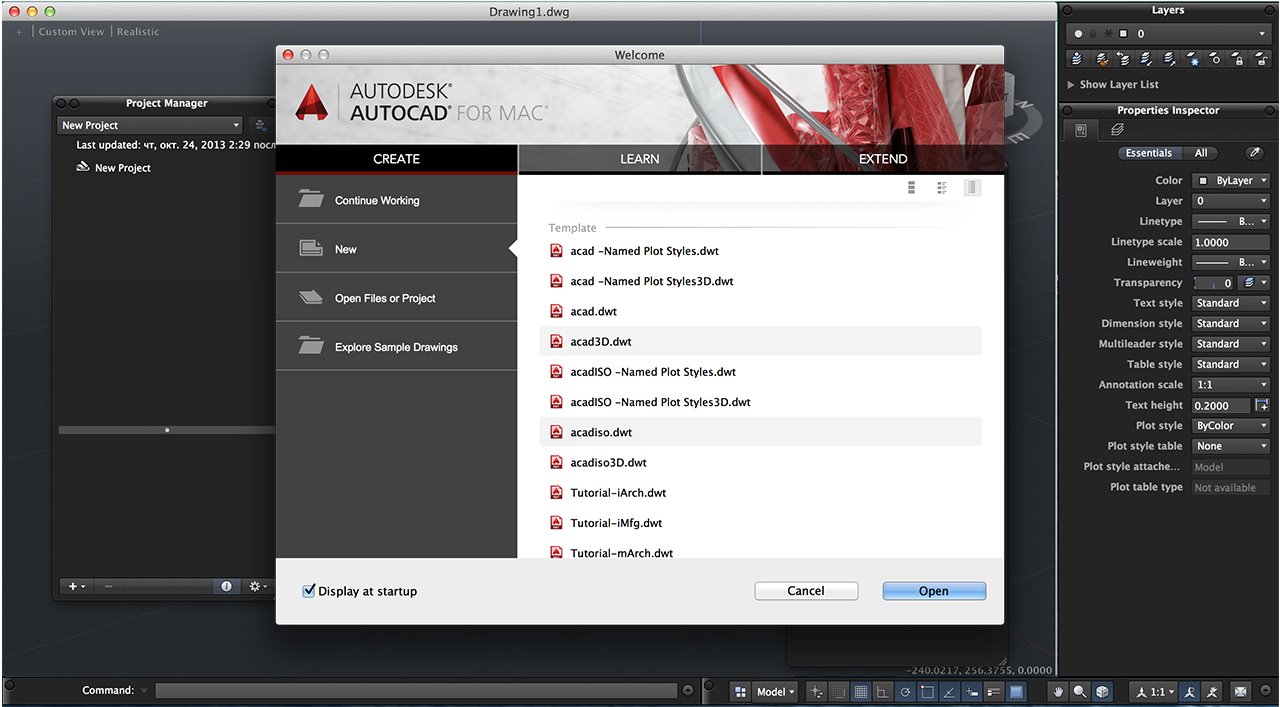Uncheck the Display at startup checkbox
This screenshot has height=707, width=1280.
309,591
